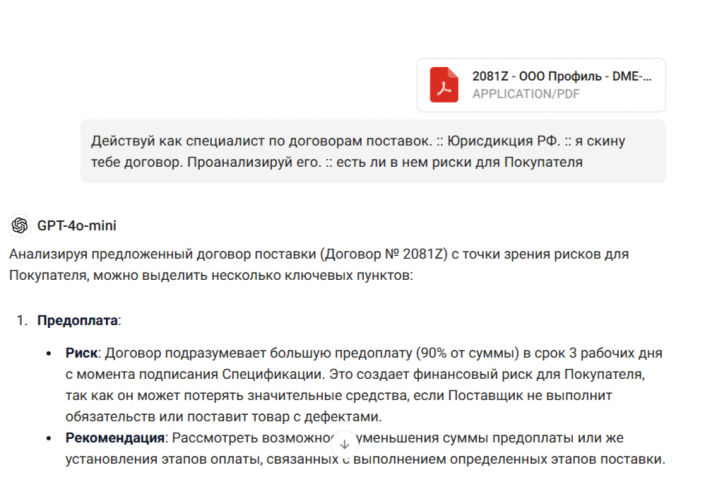
Task: Click the GPT-4o-mini OpenAI logo icon
Action: point(20,226)
